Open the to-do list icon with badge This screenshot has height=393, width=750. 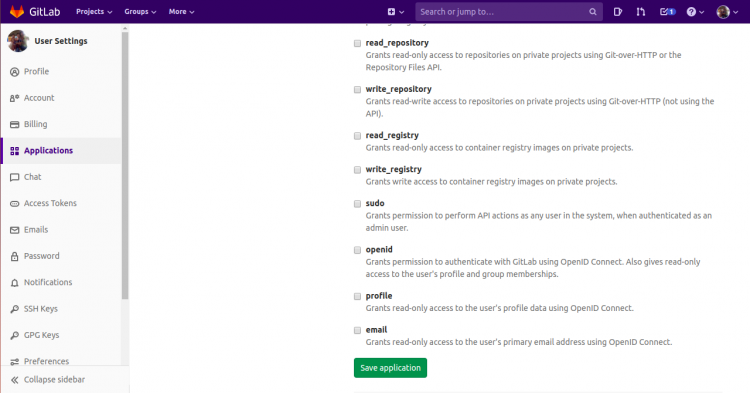tap(667, 12)
